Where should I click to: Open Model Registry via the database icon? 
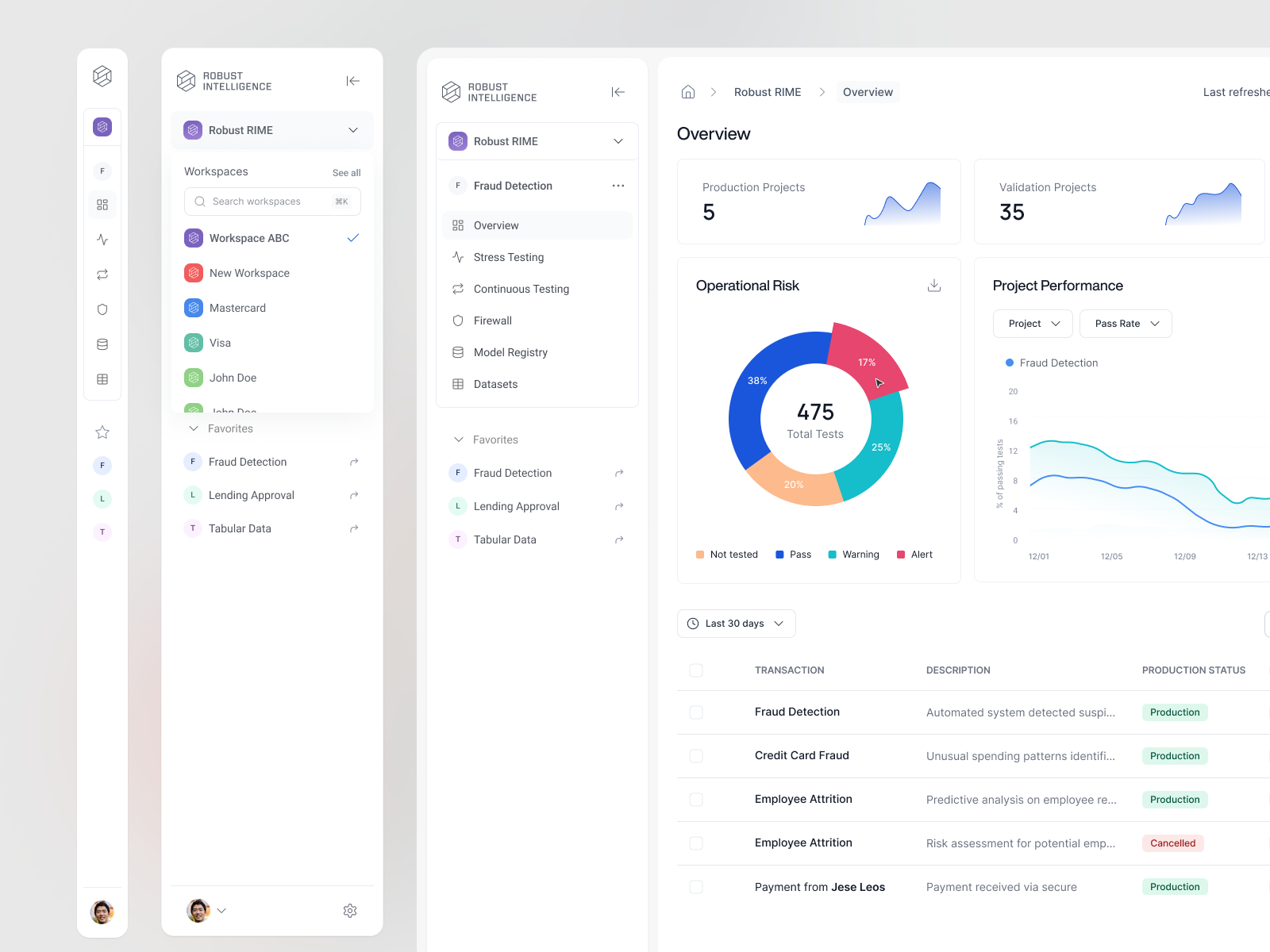click(x=458, y=352)
